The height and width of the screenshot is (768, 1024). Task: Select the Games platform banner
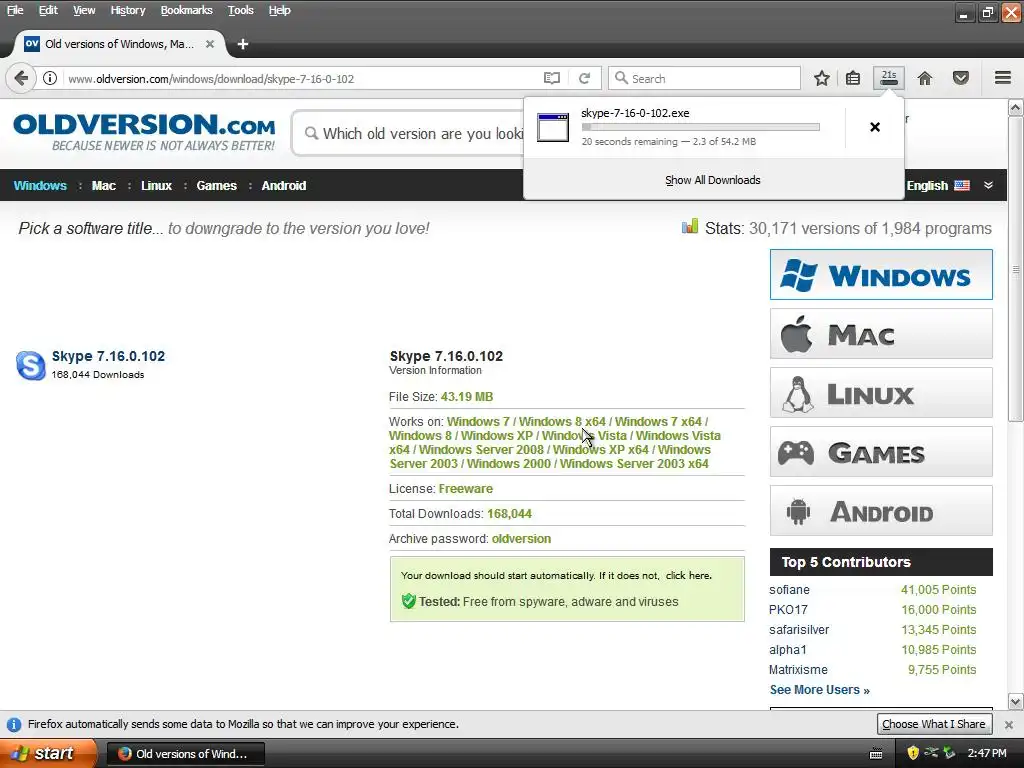click(x=881, y=451)
